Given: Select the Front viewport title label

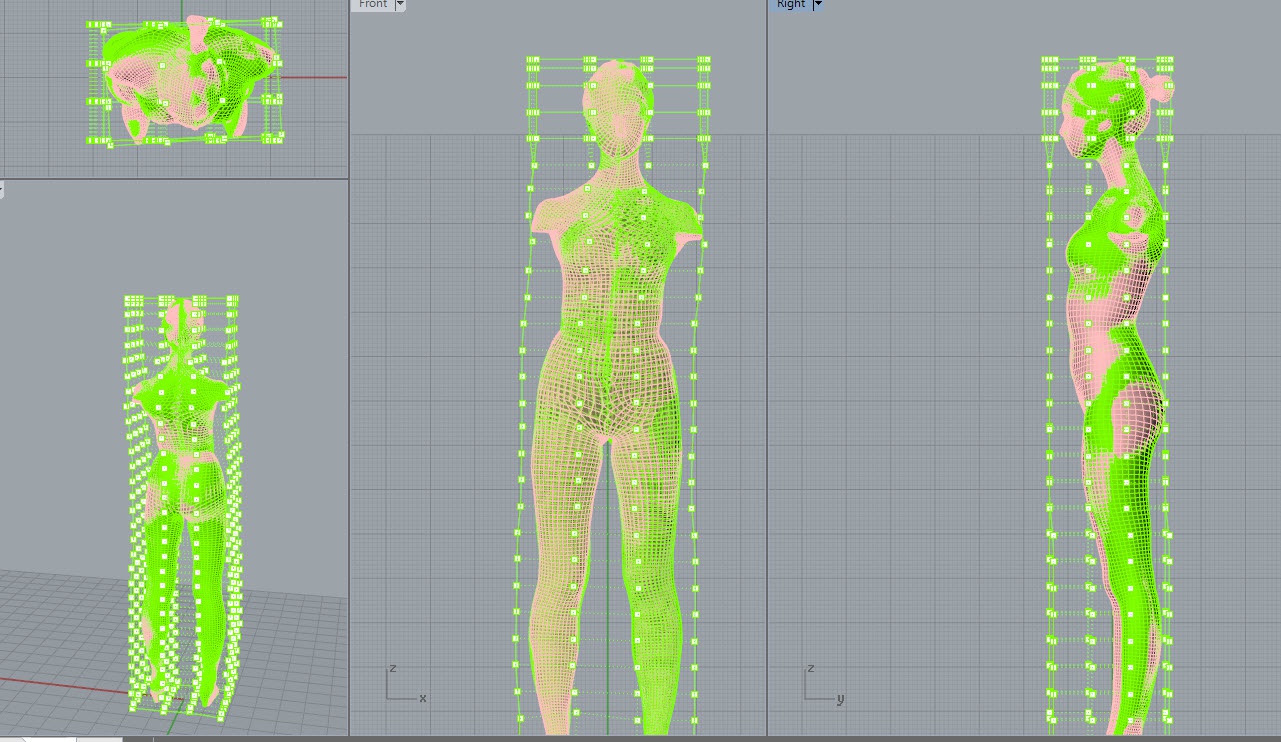Looking at the screenshot, I should 373,5.
